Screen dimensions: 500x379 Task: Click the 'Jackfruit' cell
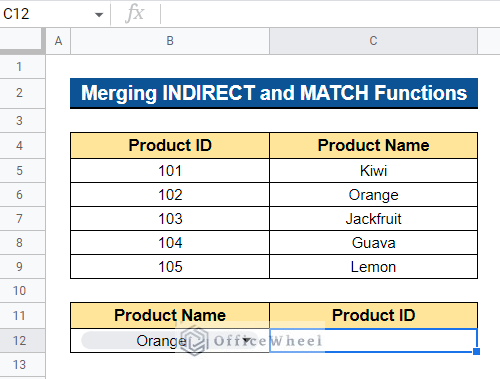pyautogui.click(x=373, y=218)
